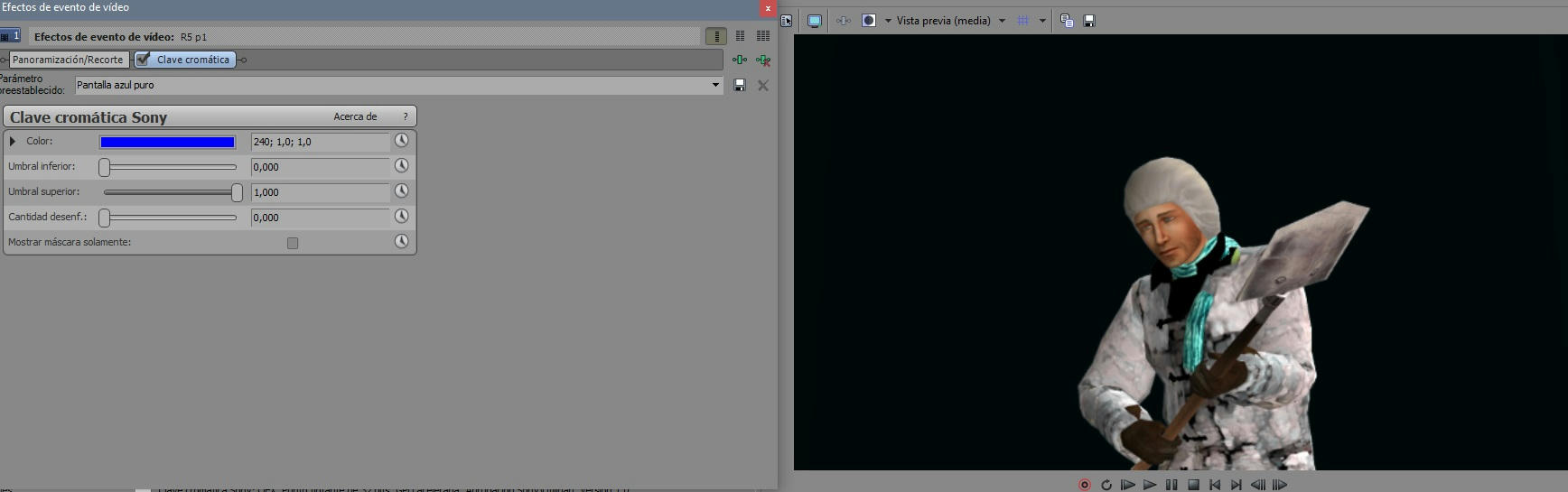The image size is (1568, 492).
Task: Animate the Umbral inferior parameter
Action: pyautogui.click(x=402, y=166)
